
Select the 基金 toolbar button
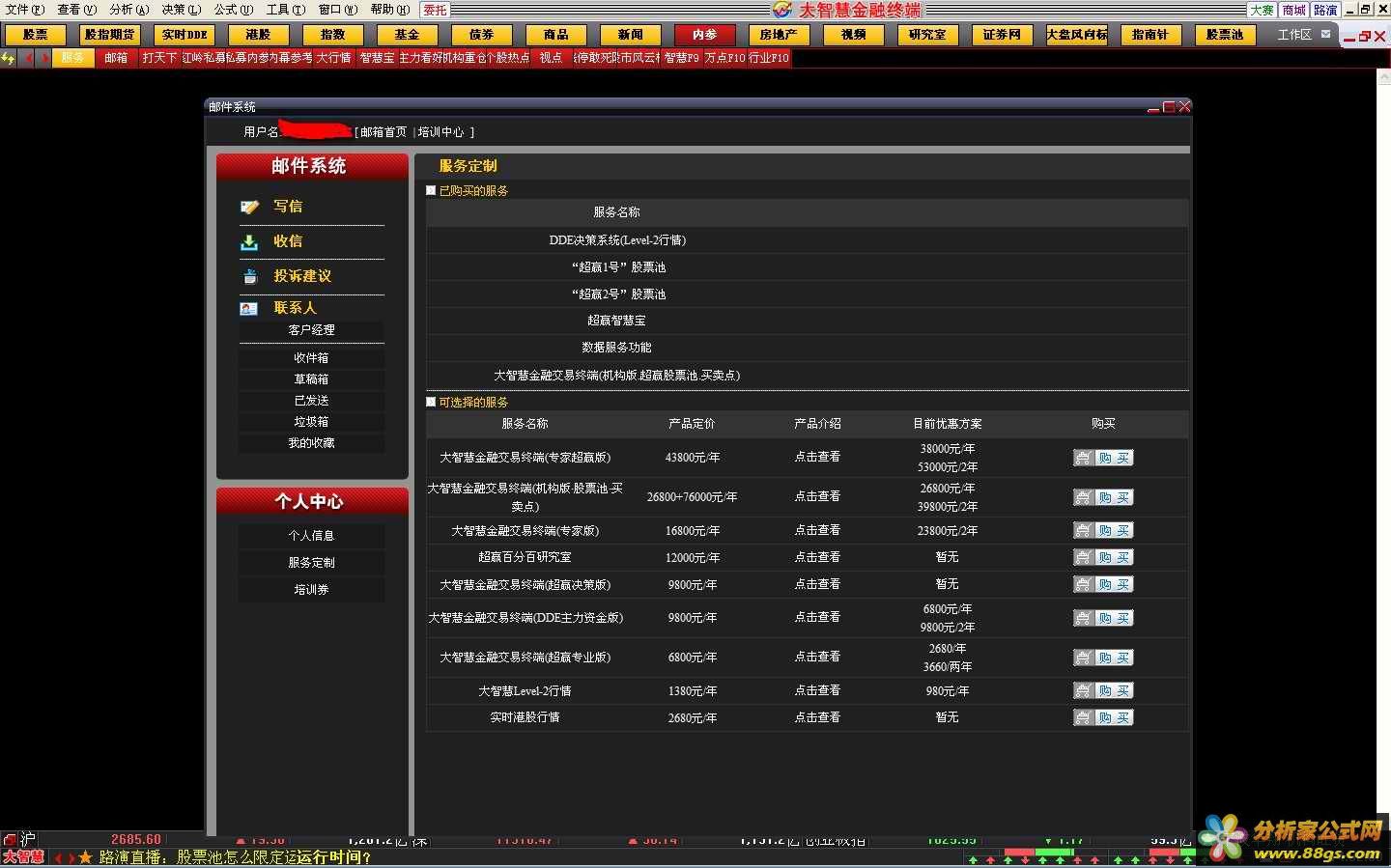pyautogui.click(x=408, y=35)
